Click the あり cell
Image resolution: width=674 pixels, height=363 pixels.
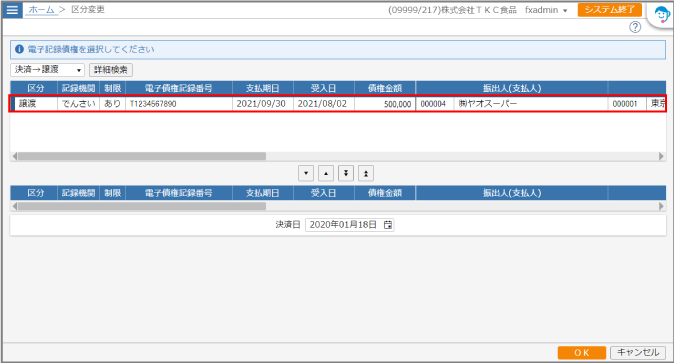point(113,104)
